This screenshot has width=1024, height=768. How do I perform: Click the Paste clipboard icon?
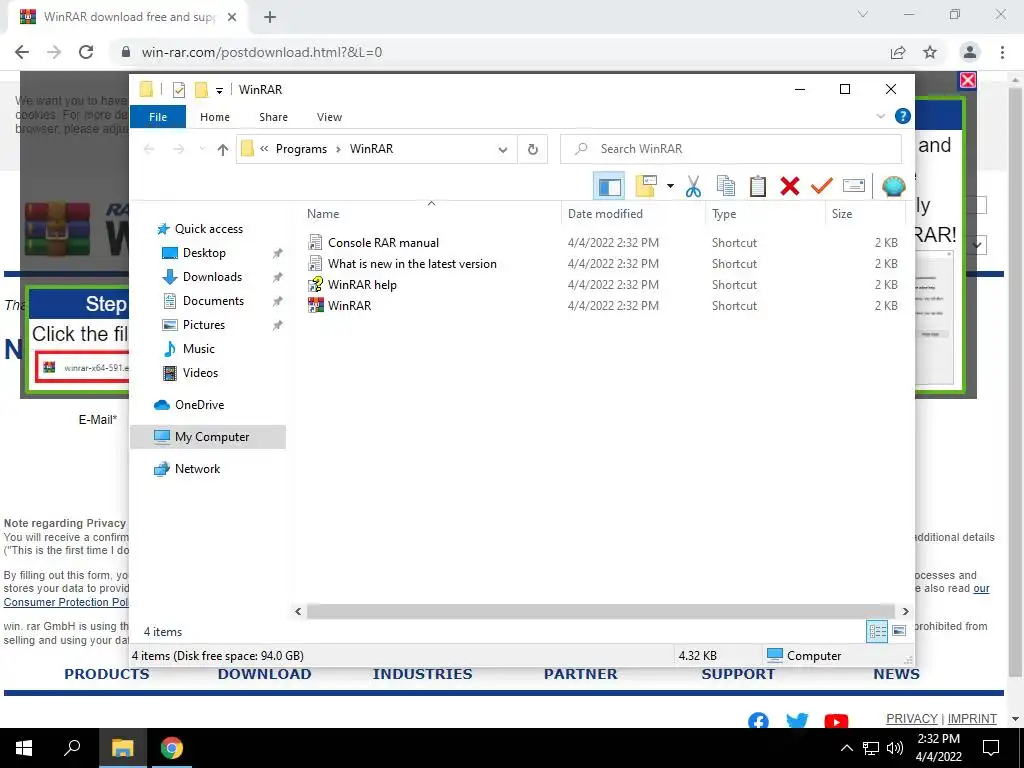click(x=758, y=186)
